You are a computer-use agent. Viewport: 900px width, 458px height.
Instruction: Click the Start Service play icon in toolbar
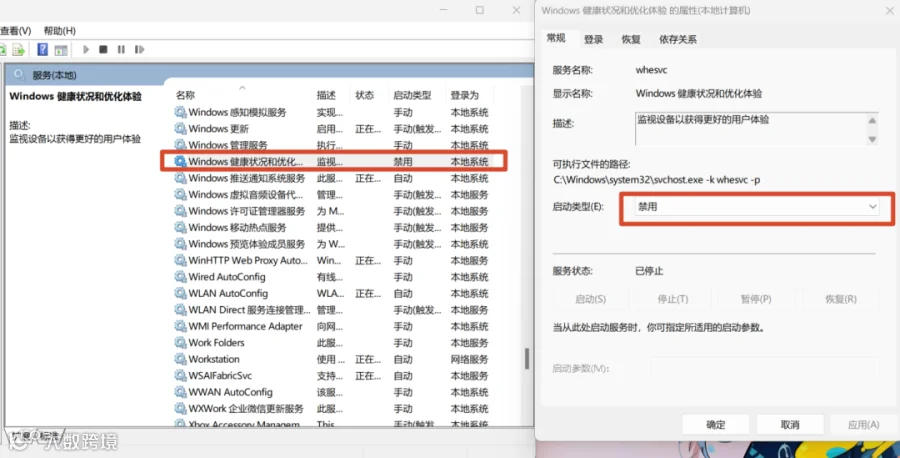[86, 49]
